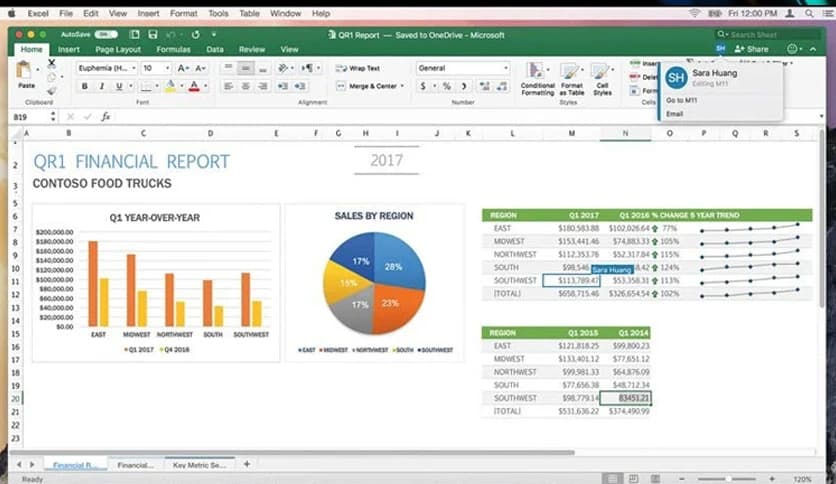Open the Formulas ribbon tab
This screenshot has height=484, width=836.
173,49
